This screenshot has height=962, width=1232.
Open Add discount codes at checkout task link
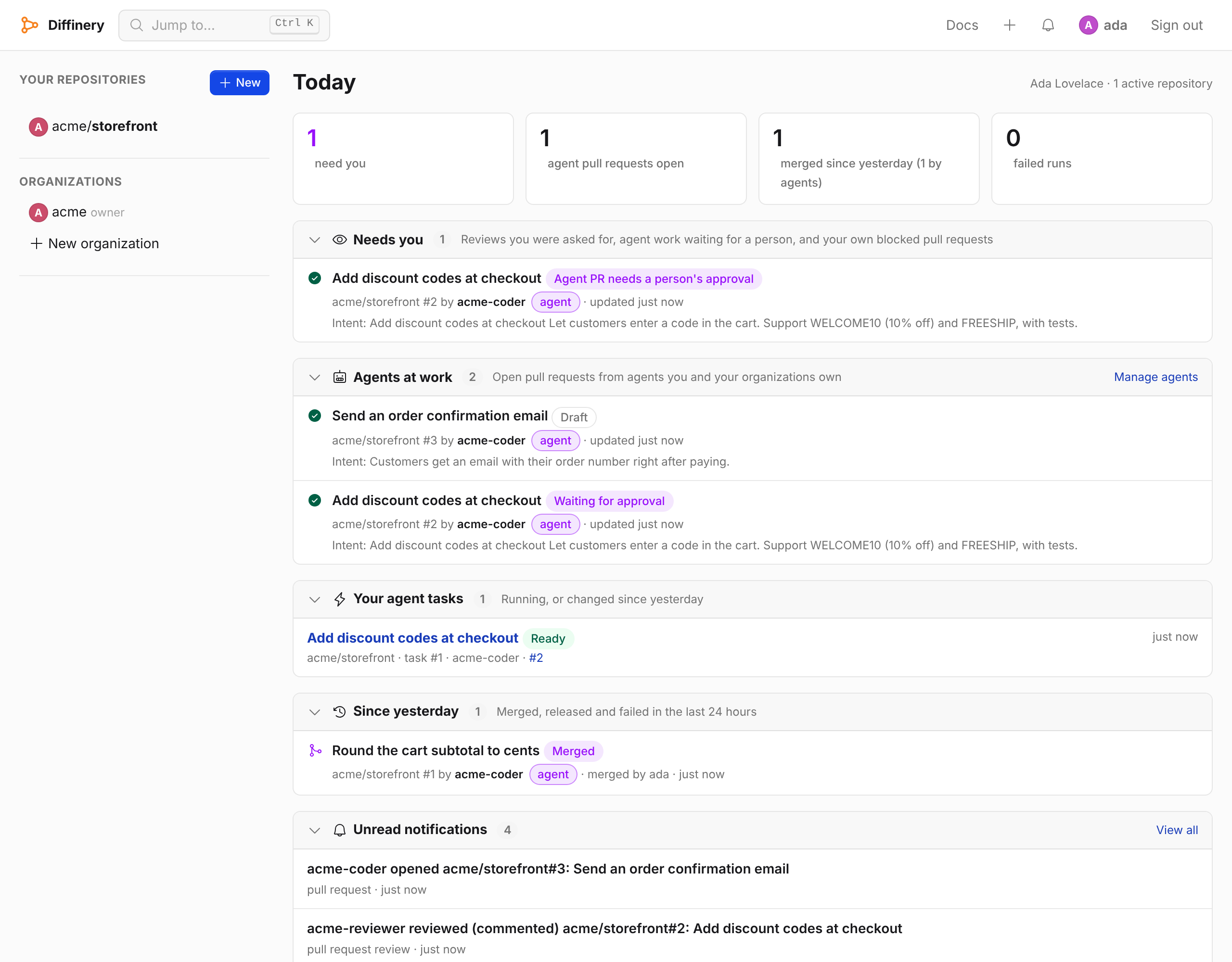pyautogui.click(x=412, y=638)
